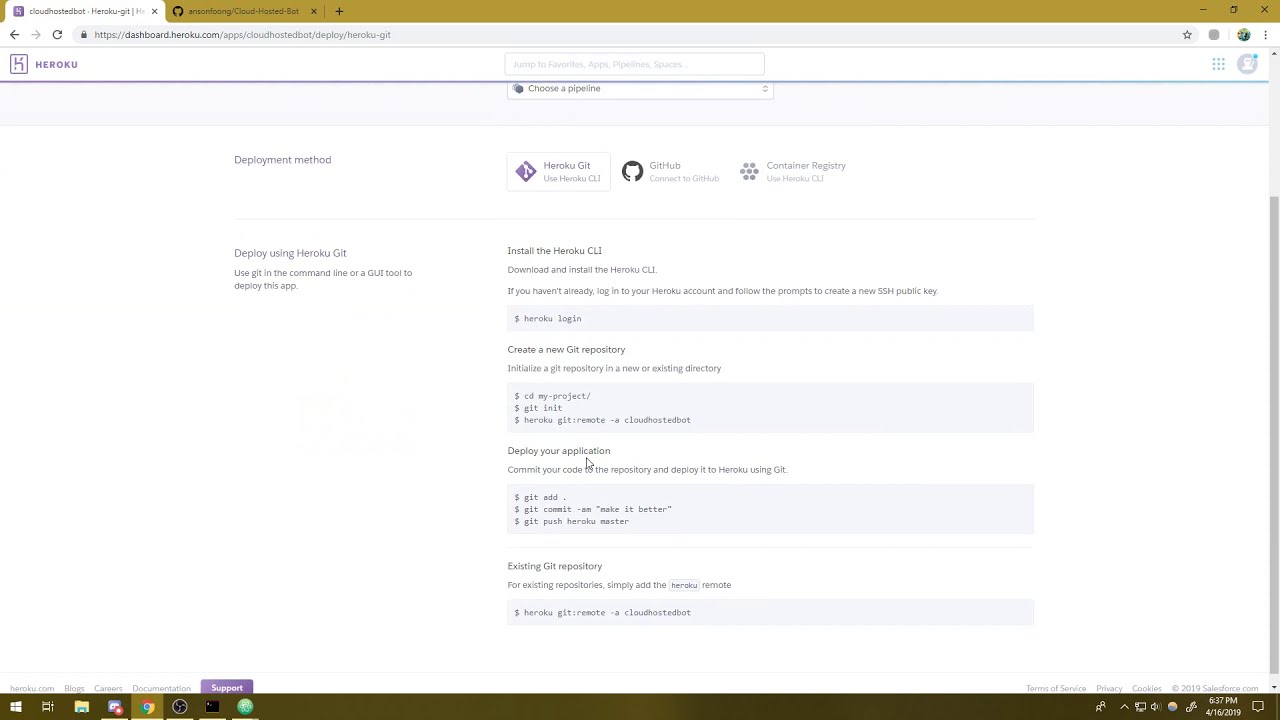
Task: Click the git:remote command under Existing Git repository
Action: (603, 613)
